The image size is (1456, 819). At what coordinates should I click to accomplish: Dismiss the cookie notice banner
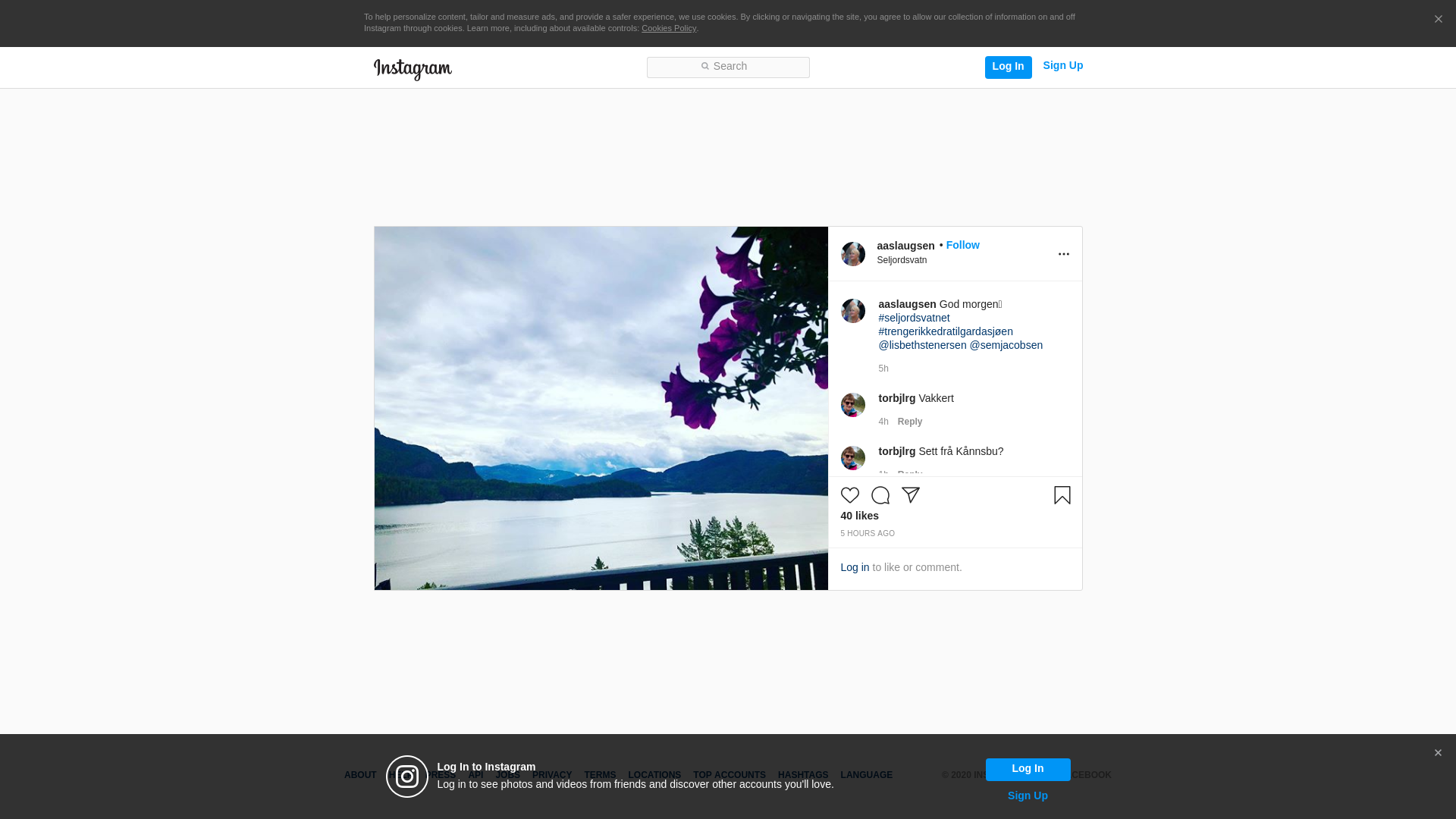click(1438, 20)
